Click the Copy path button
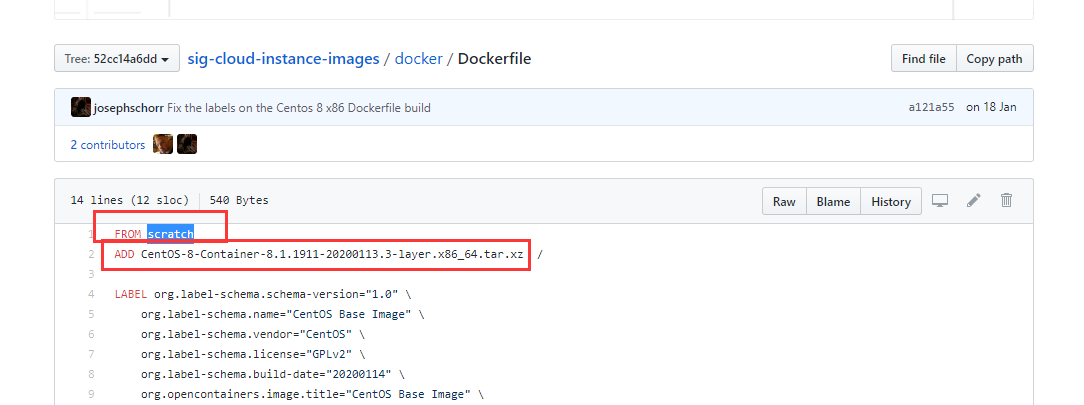This screenshot has width=1084, height=405. click(x=994, y=59)
